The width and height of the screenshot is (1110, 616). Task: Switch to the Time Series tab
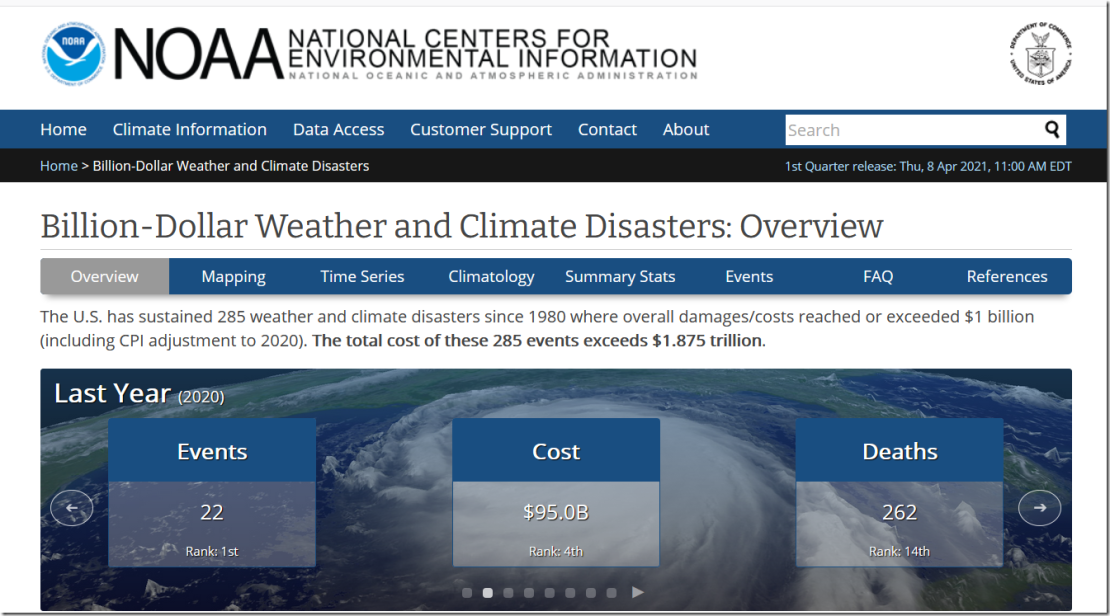(x=362, y=277)
